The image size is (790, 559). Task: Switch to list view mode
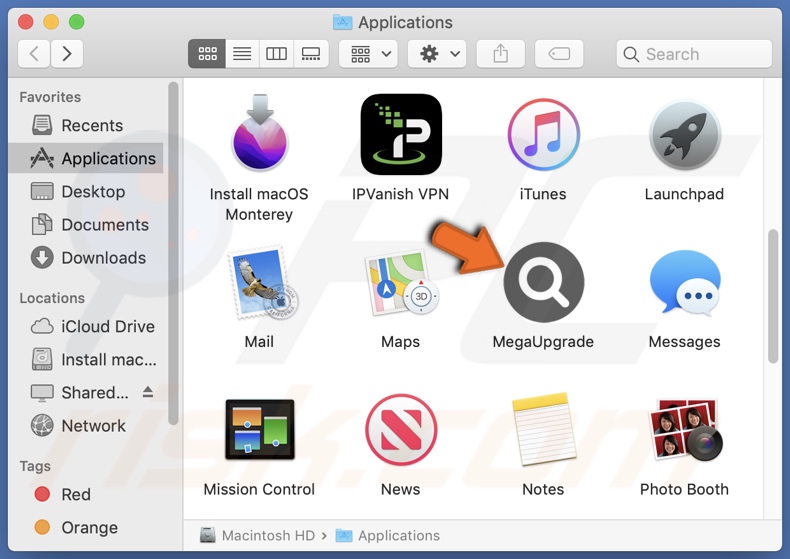tap(242, 53)
